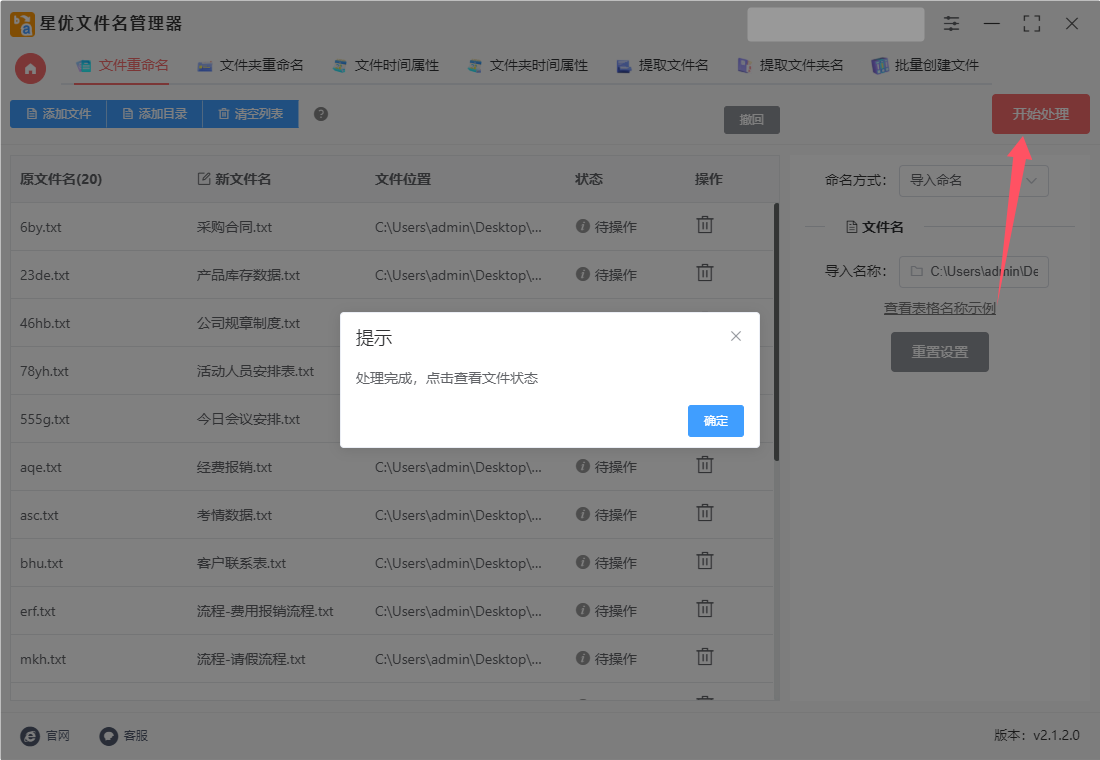Image resolution: width=1100 pixels, height=760 pixels.
Task: Select new name 产品库存数据.txt
Action: (x=248, y=275)
